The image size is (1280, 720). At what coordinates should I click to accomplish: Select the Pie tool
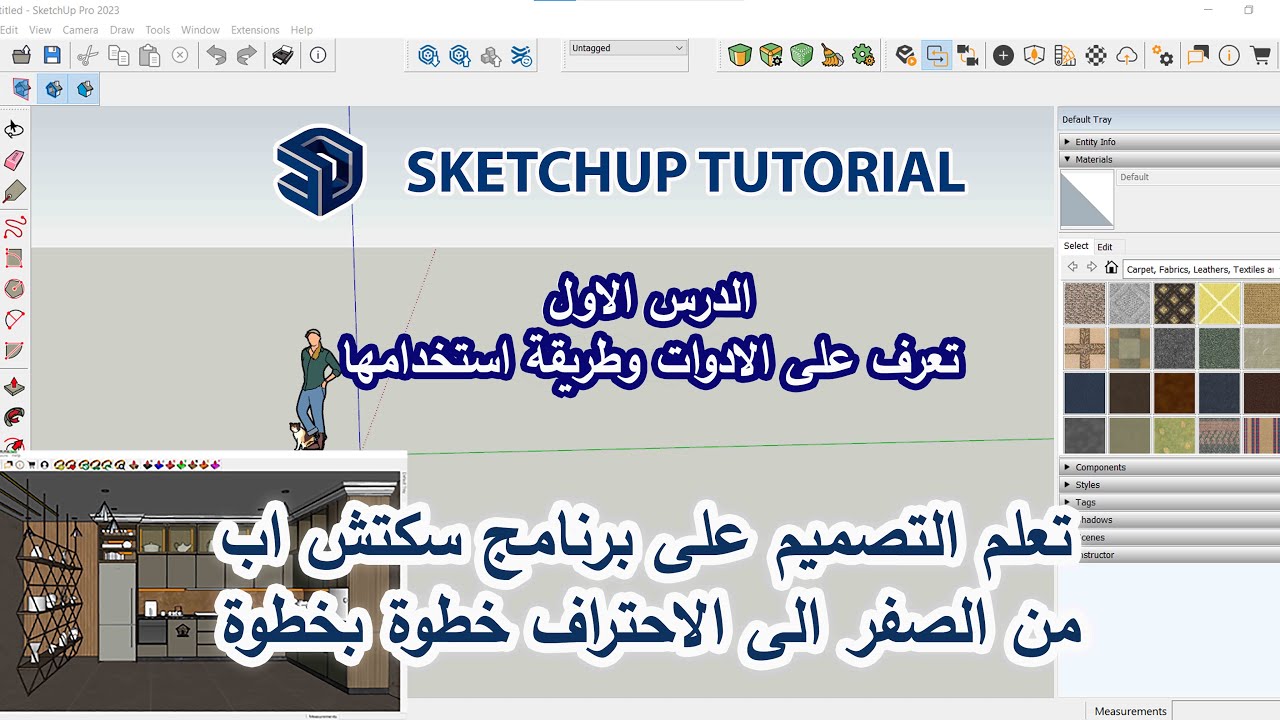click(x=14, y=351)
